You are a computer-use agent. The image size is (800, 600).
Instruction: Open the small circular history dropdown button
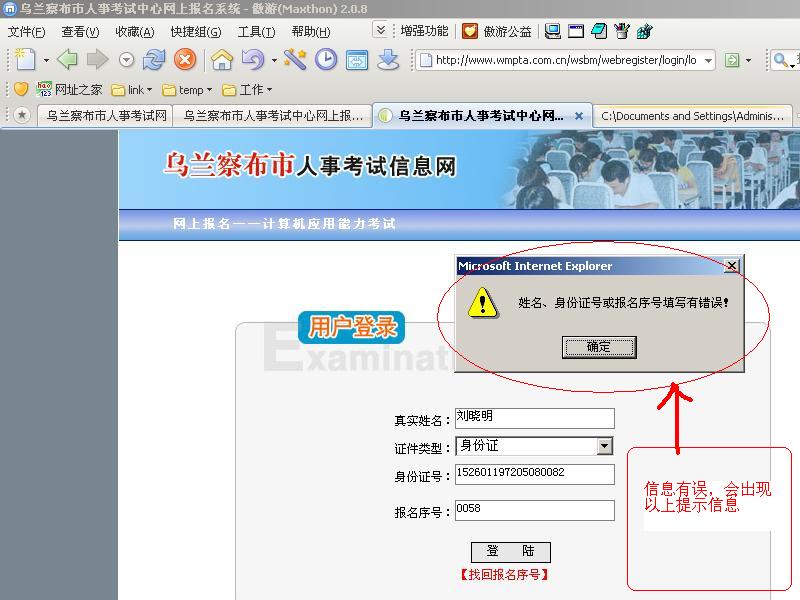(126, 60)
